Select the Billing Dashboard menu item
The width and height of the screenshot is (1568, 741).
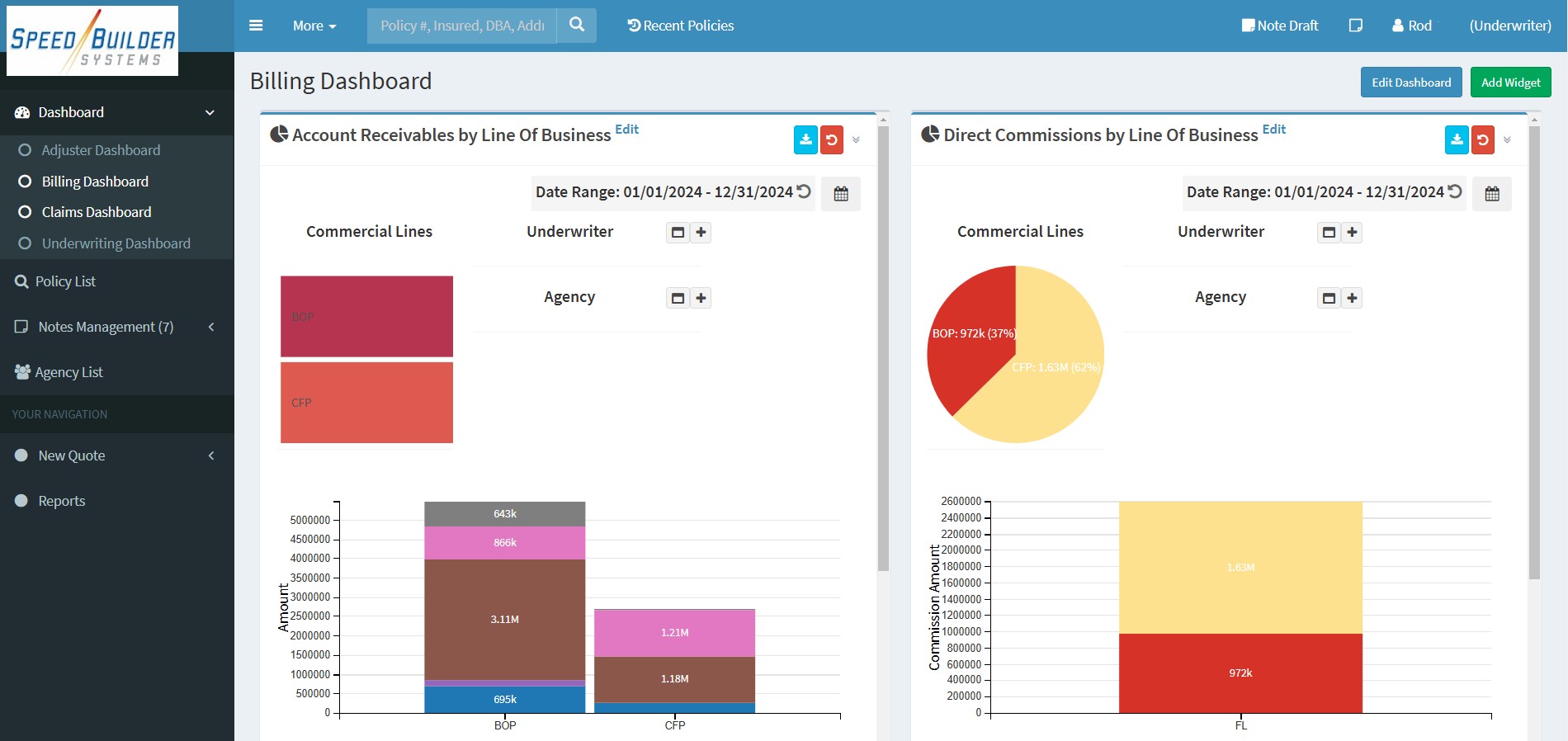[x=95, y=182]
